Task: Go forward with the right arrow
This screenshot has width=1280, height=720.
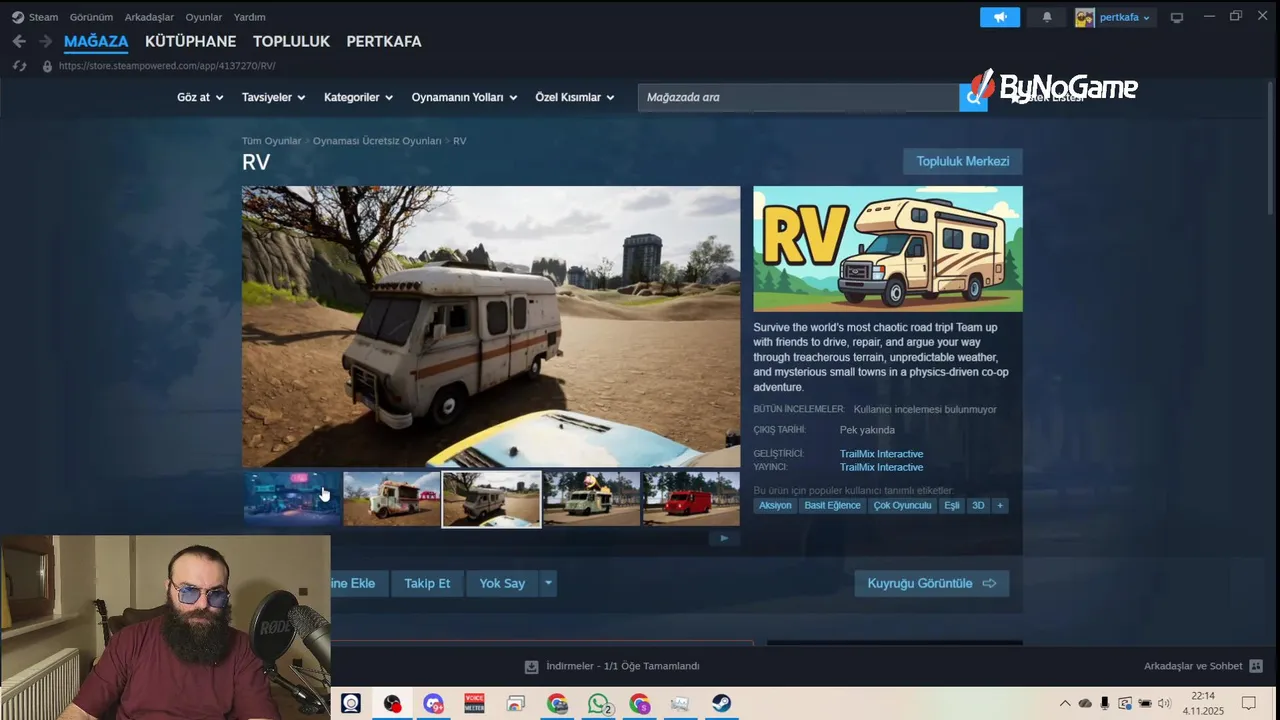Action: click(x=45, y=41)
